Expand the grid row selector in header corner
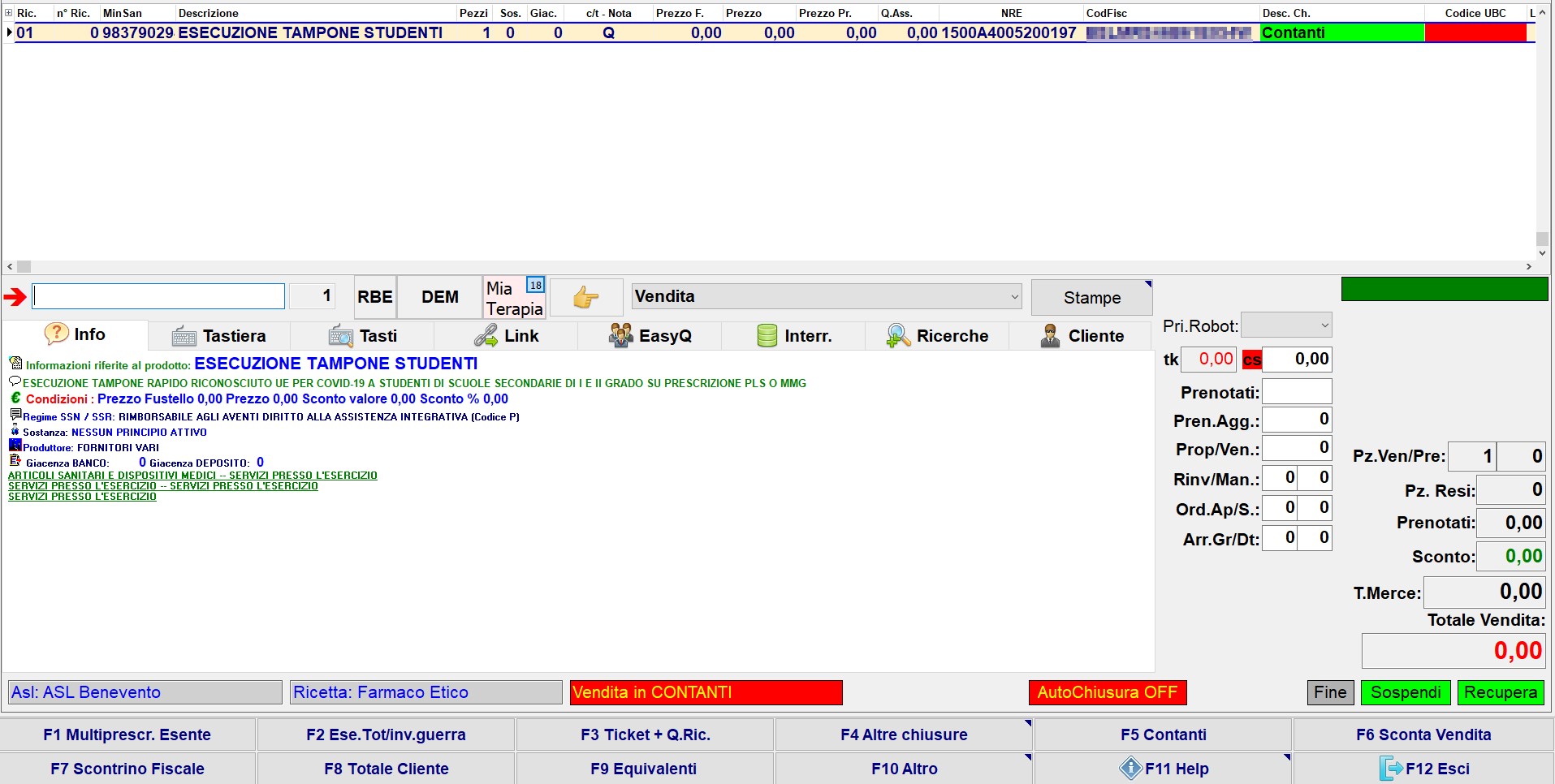The width and height of the screenshot is (1555, 784). coord(9,13)
